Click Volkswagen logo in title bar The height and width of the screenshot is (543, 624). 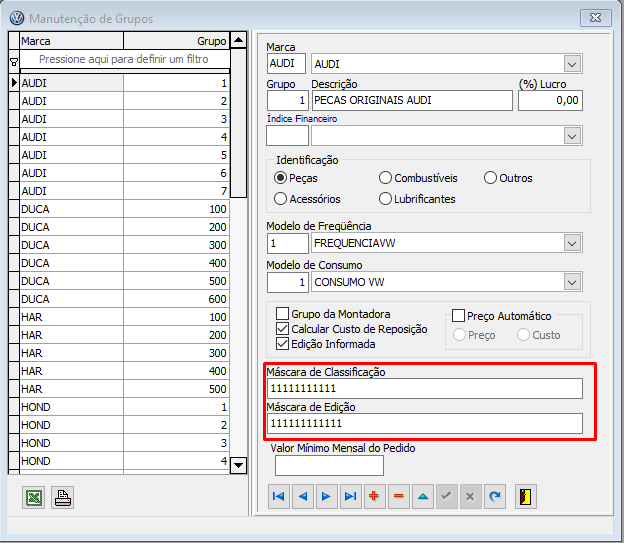[17, 18]
